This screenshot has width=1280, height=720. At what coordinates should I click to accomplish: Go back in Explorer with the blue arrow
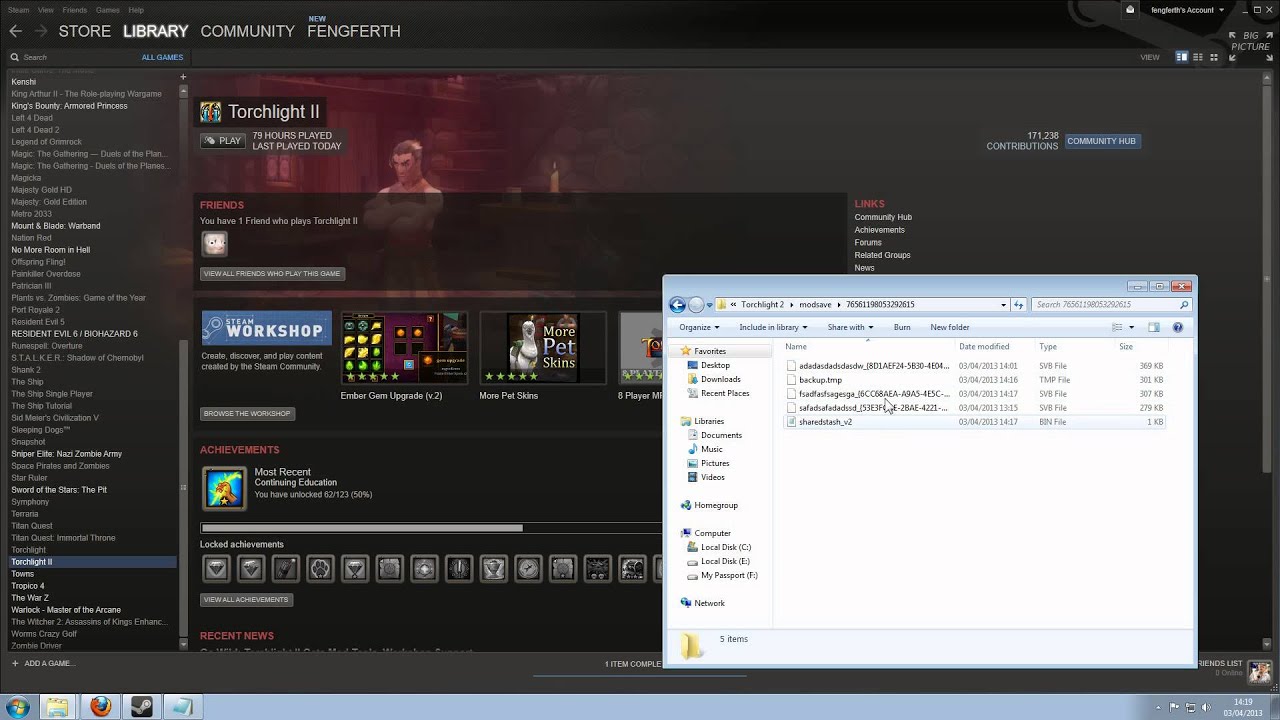point(677,305)
